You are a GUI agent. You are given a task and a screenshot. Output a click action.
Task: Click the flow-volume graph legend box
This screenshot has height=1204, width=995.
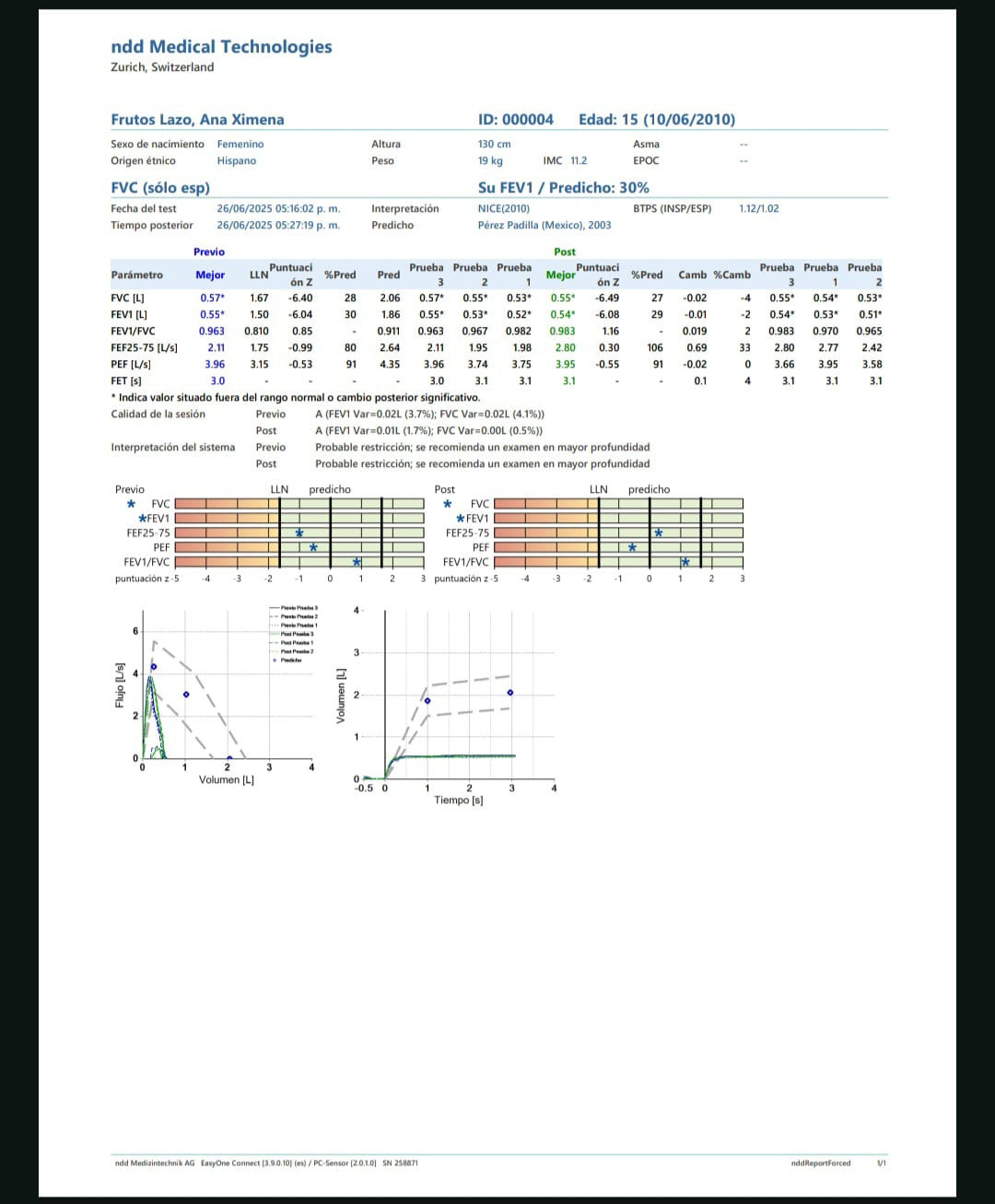(x=293, y=634)
